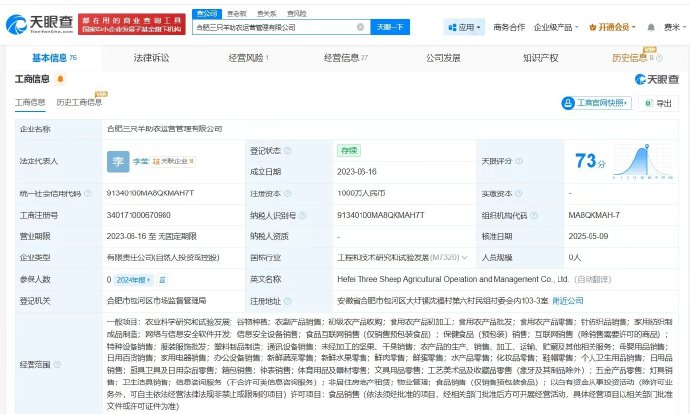Click registration number 340171000670980

(139, 215)
